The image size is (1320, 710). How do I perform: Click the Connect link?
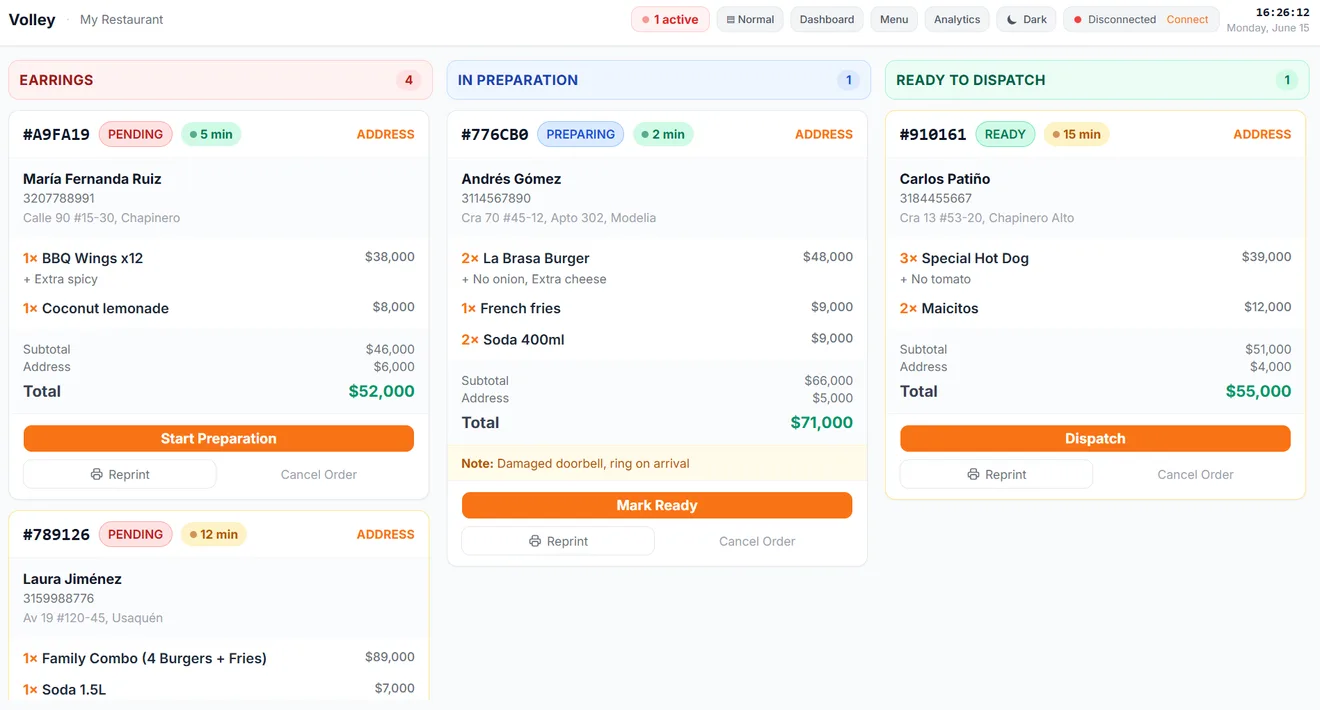click(1187, 20)
